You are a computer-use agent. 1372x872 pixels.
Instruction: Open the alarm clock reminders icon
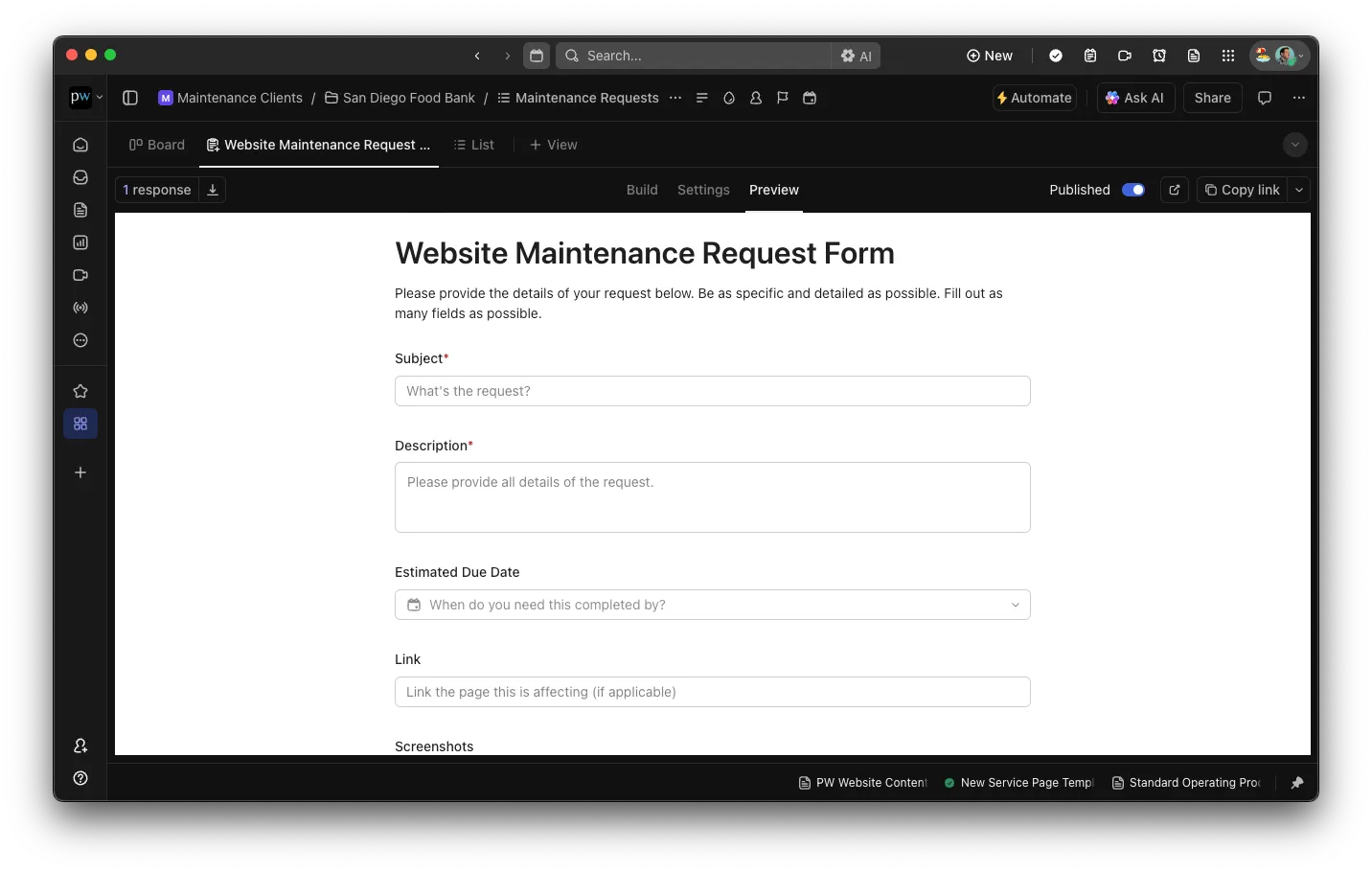(x=1159, y=56)
